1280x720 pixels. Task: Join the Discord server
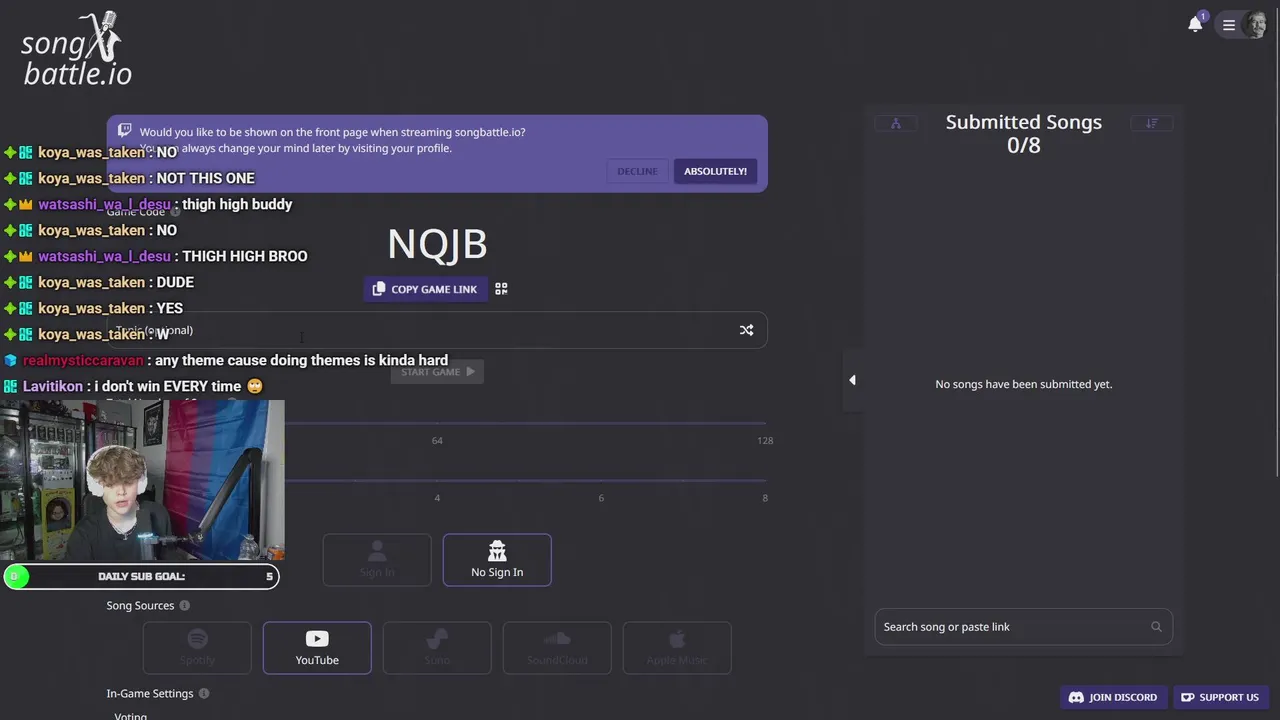pos(1113,697)
